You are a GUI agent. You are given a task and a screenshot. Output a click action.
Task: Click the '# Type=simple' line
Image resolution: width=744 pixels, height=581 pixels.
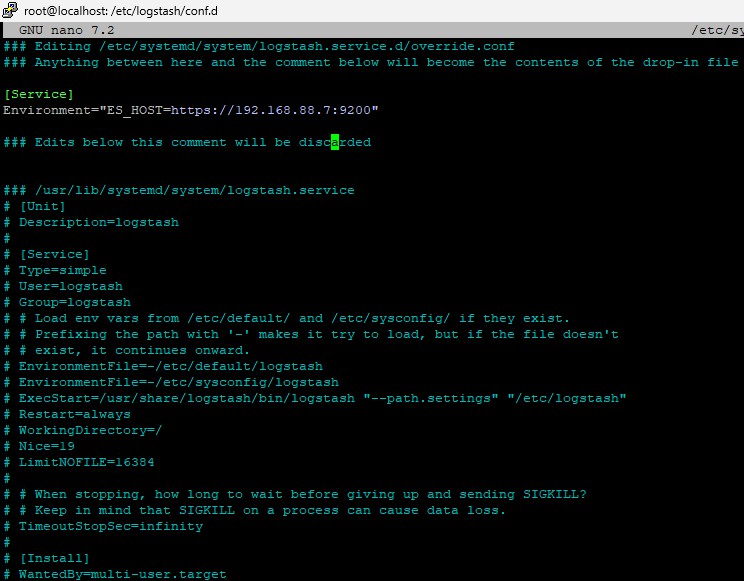click(55, 271)
